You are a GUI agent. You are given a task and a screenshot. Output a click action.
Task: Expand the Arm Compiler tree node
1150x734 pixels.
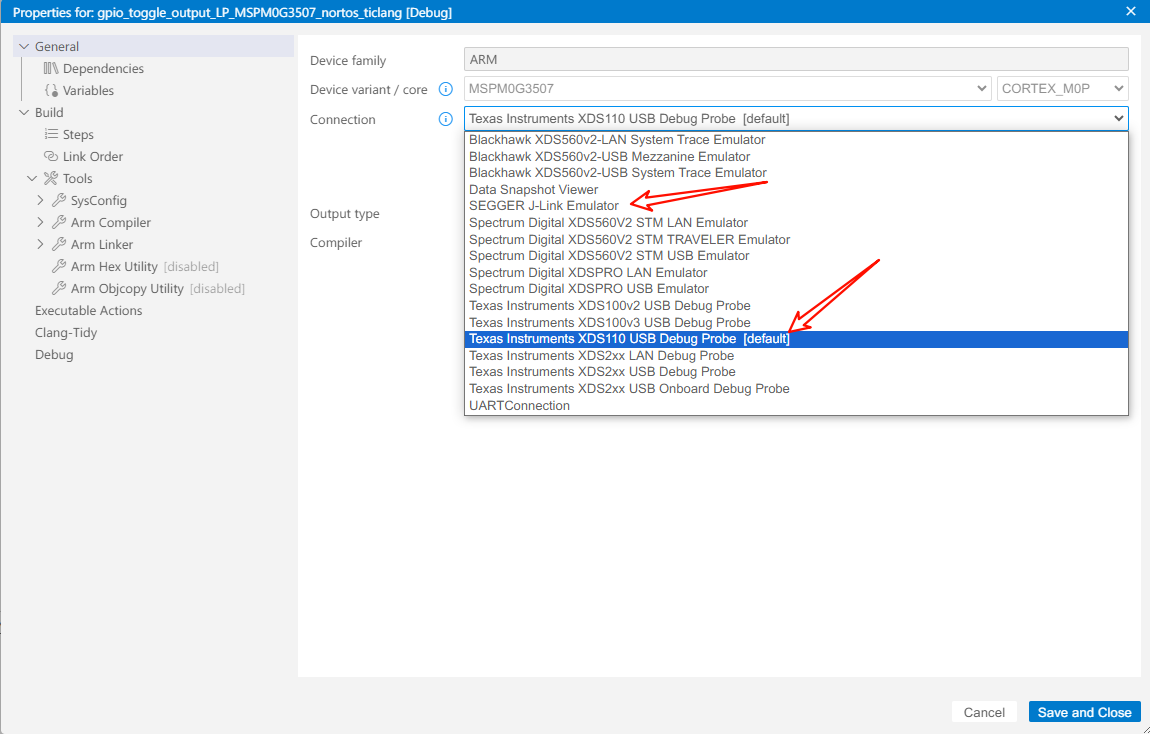(40, 222)
